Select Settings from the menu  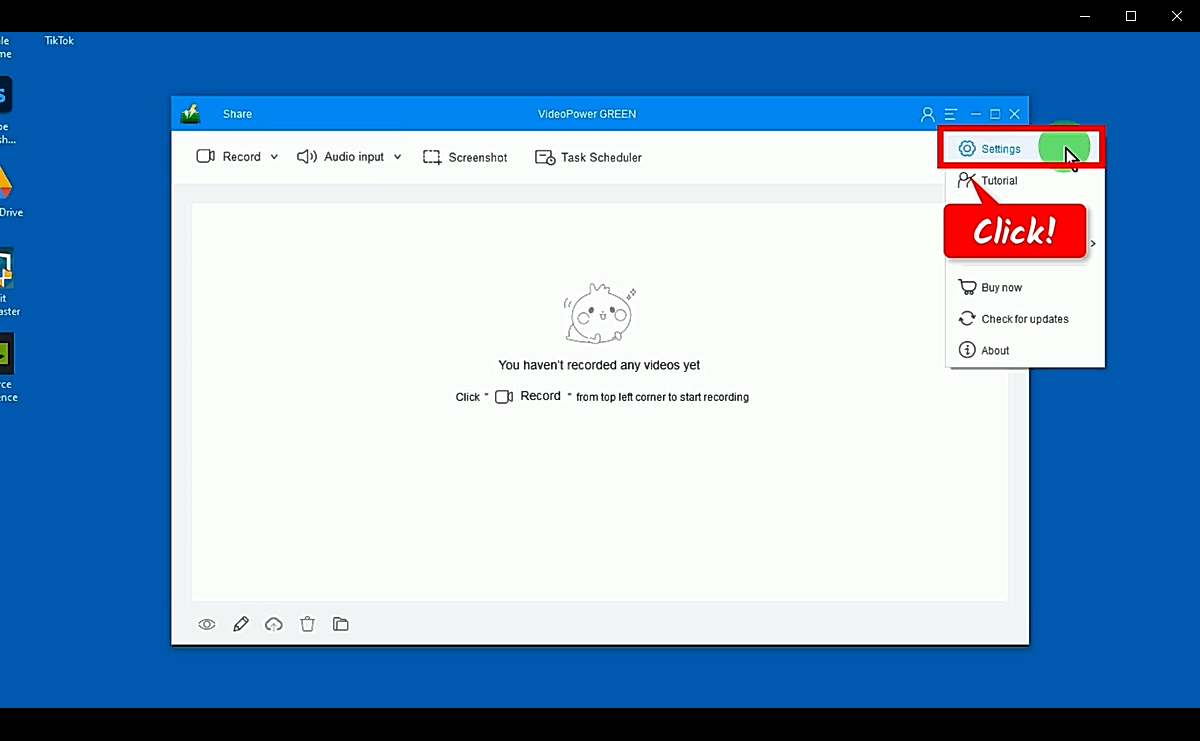click(x=999, y=148)
